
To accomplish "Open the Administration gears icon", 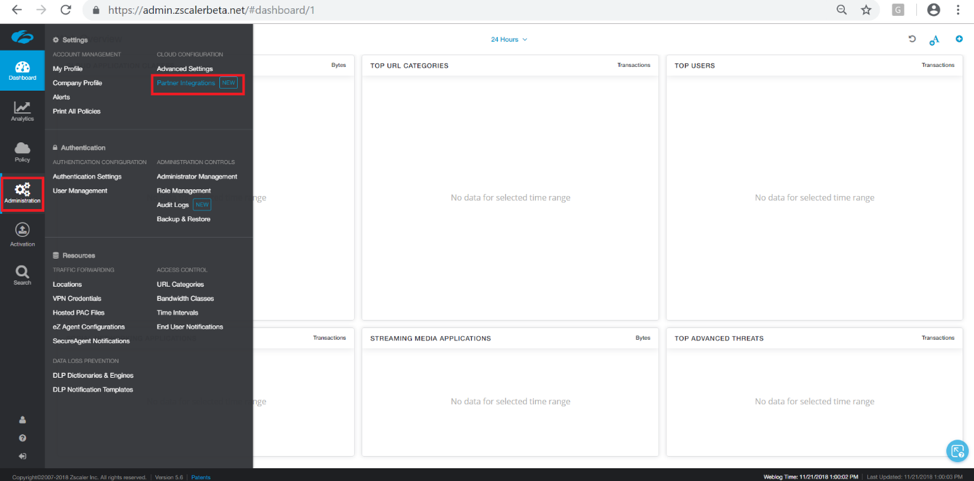I will pos(22,194).
